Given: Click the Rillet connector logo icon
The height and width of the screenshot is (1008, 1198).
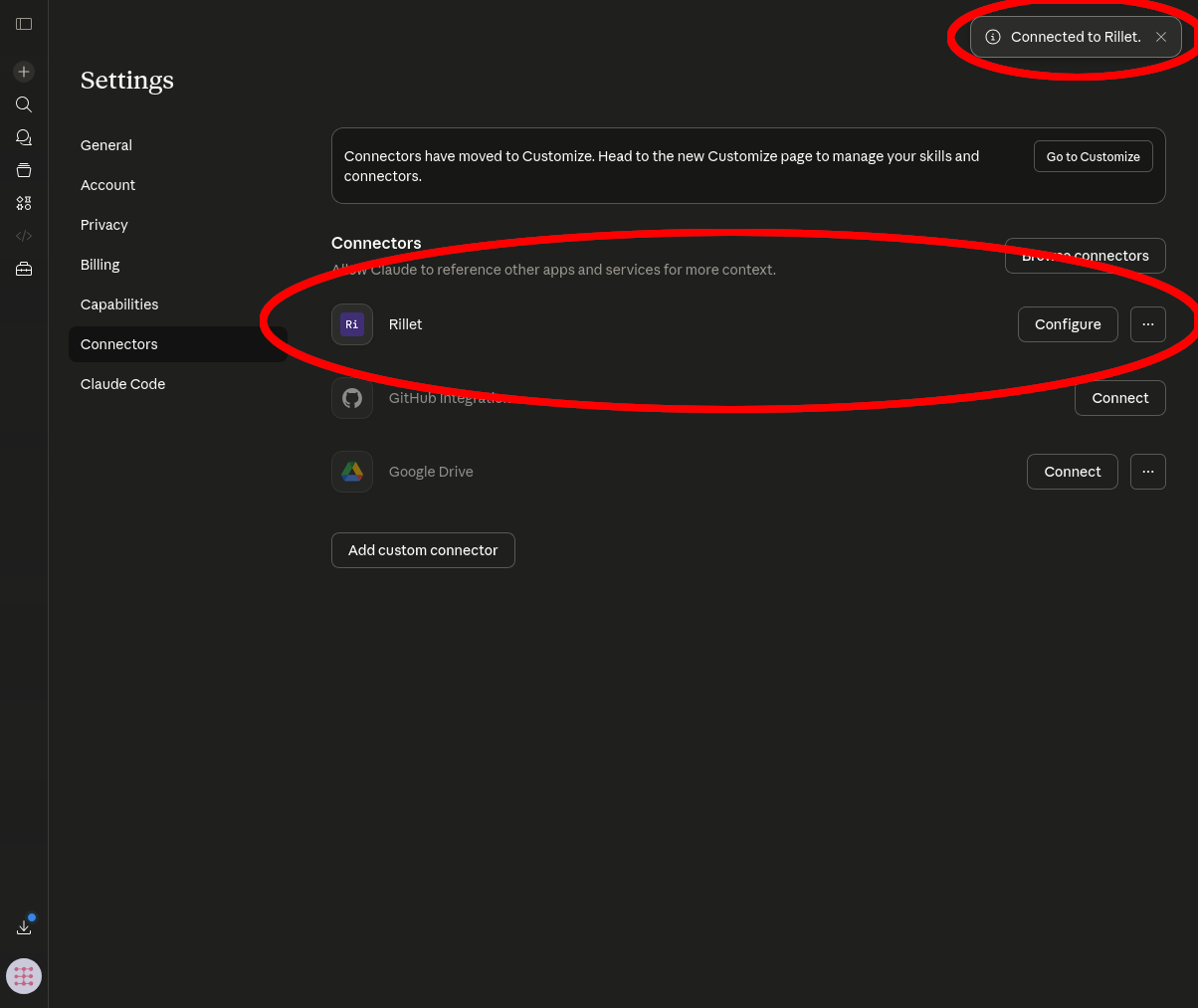Looking at the screenshot, I should click(x=352, y=324).
